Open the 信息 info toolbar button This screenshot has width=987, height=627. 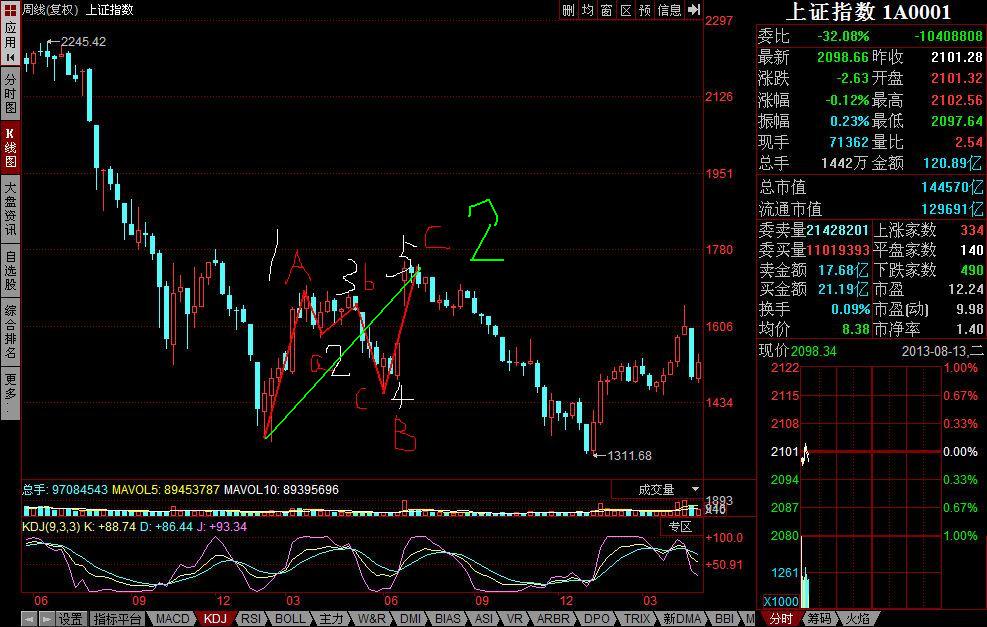(x=669, y=9)
